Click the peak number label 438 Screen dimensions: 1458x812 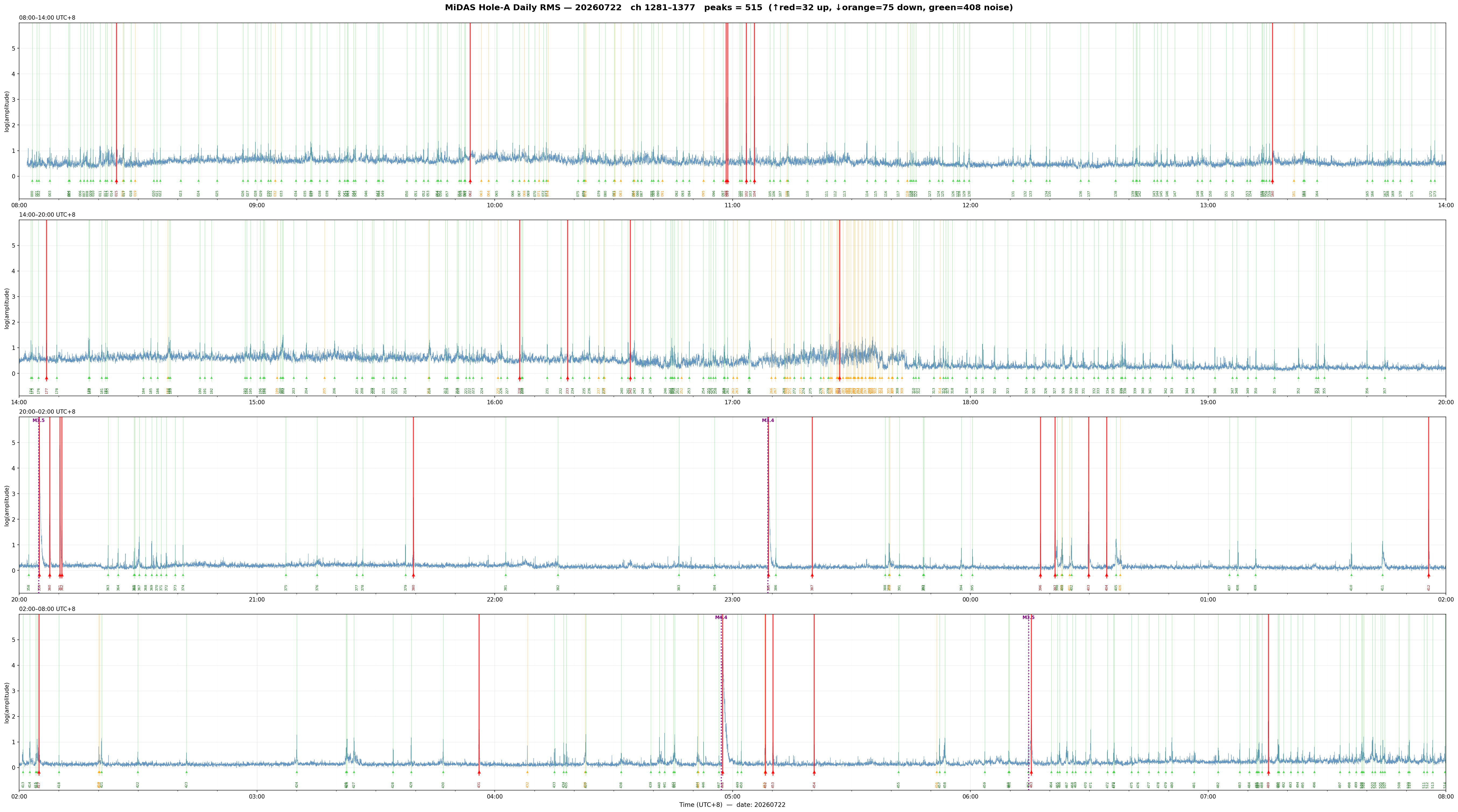621,785
